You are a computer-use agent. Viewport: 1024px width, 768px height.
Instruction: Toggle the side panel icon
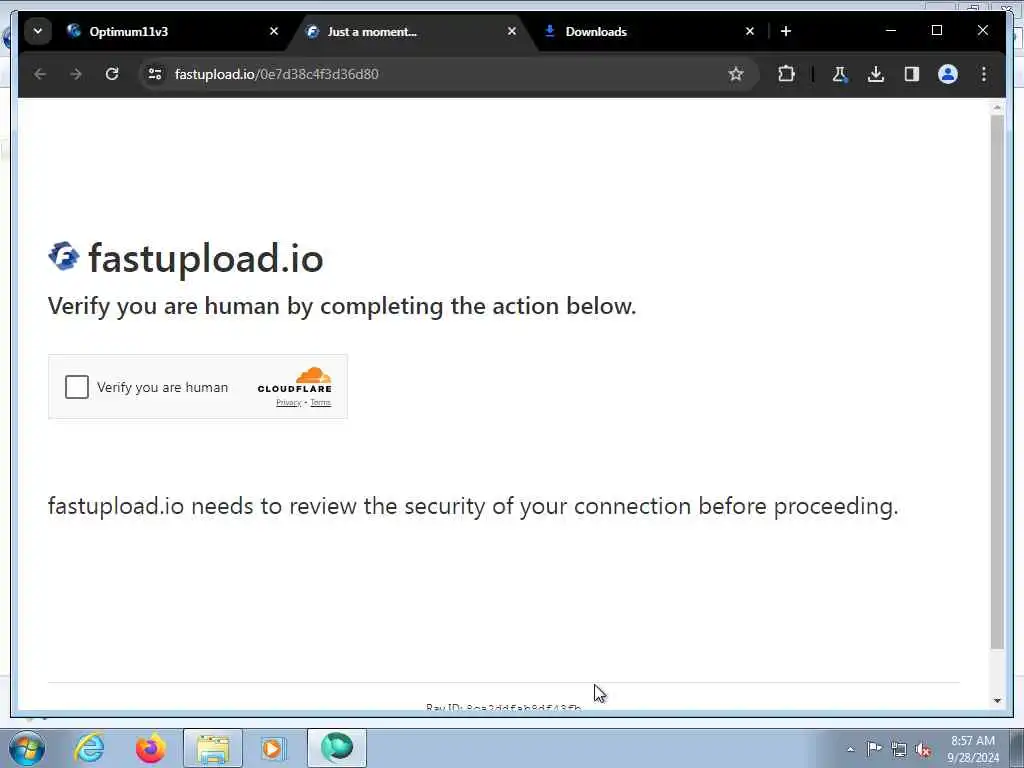click(x=912, y=74)
